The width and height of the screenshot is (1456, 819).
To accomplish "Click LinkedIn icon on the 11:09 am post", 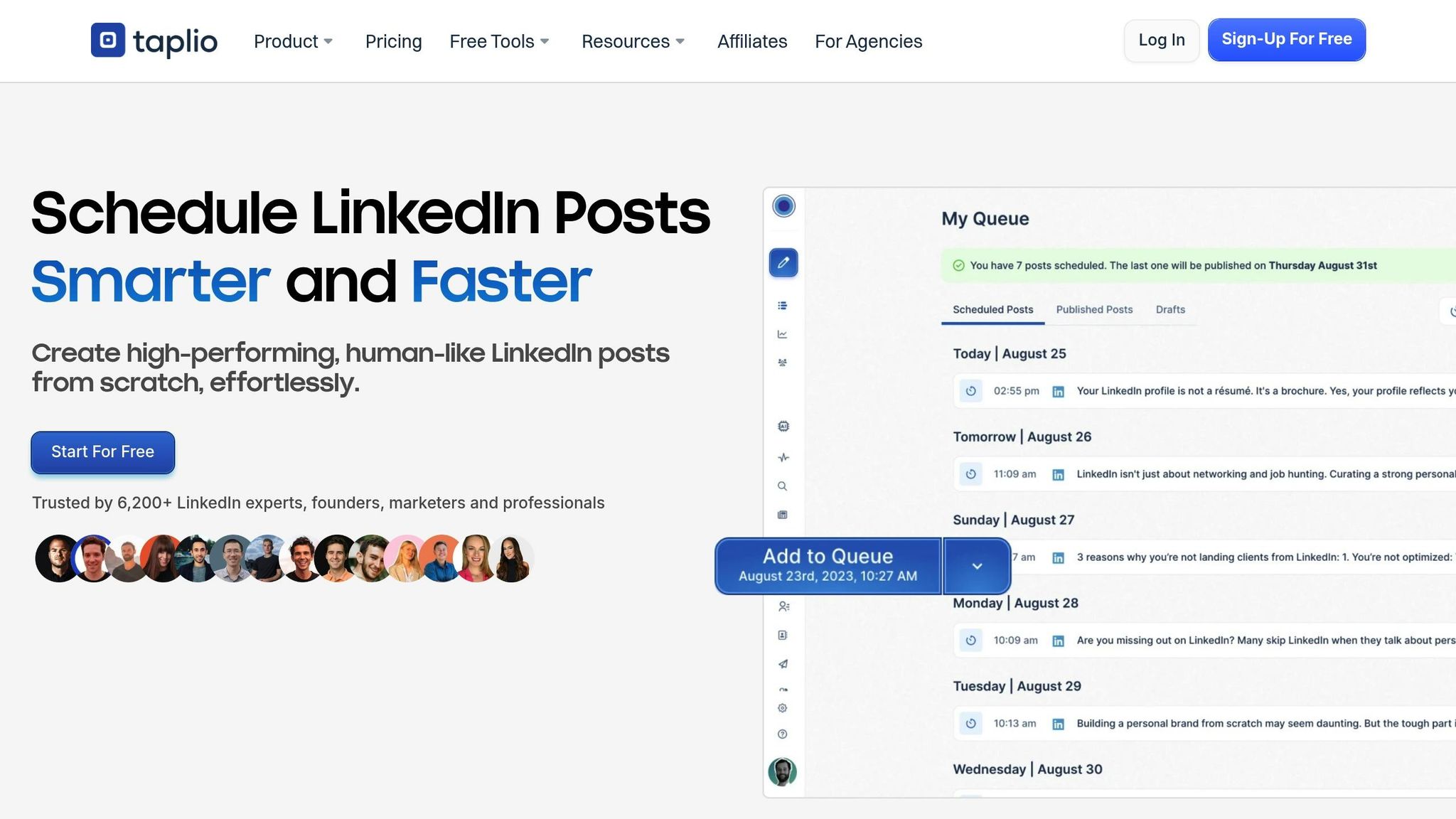I will pos(1058,475).
